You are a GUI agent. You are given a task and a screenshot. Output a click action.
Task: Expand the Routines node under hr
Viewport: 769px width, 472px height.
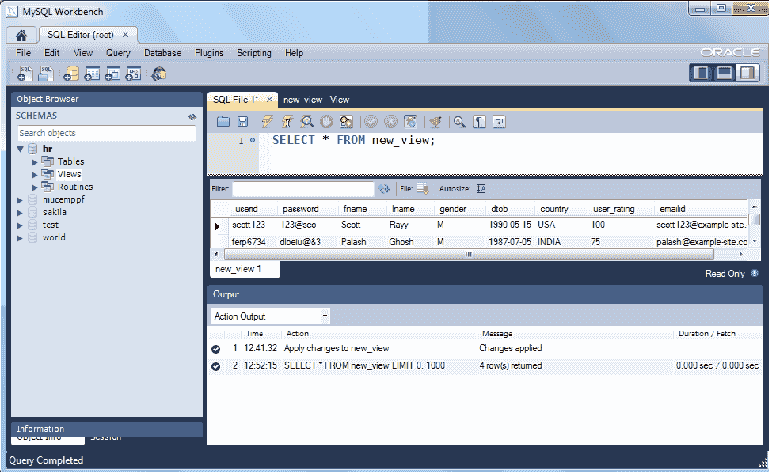pyautogui.click(x=34, y=187)
